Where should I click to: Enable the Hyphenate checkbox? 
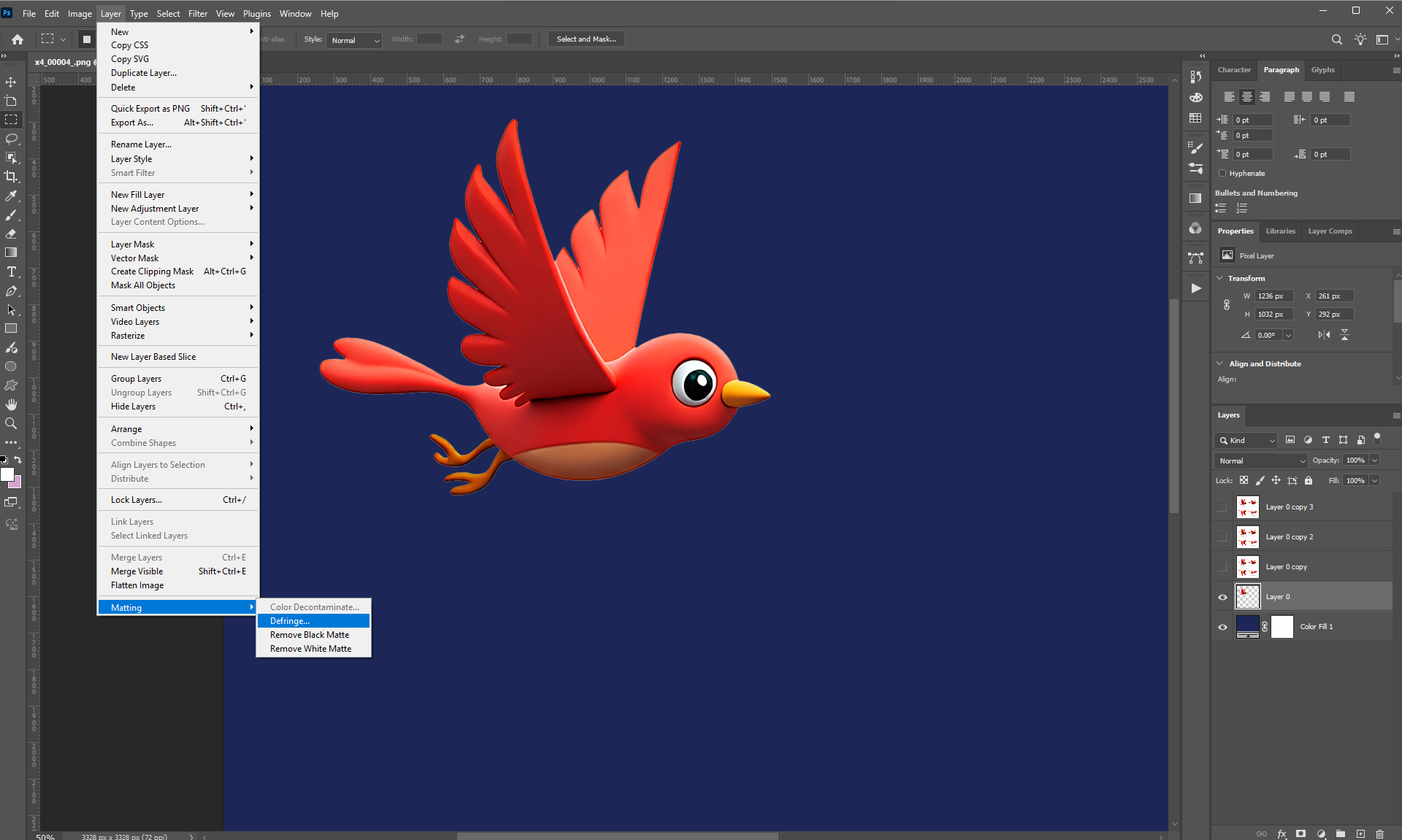coord(1222,174)
